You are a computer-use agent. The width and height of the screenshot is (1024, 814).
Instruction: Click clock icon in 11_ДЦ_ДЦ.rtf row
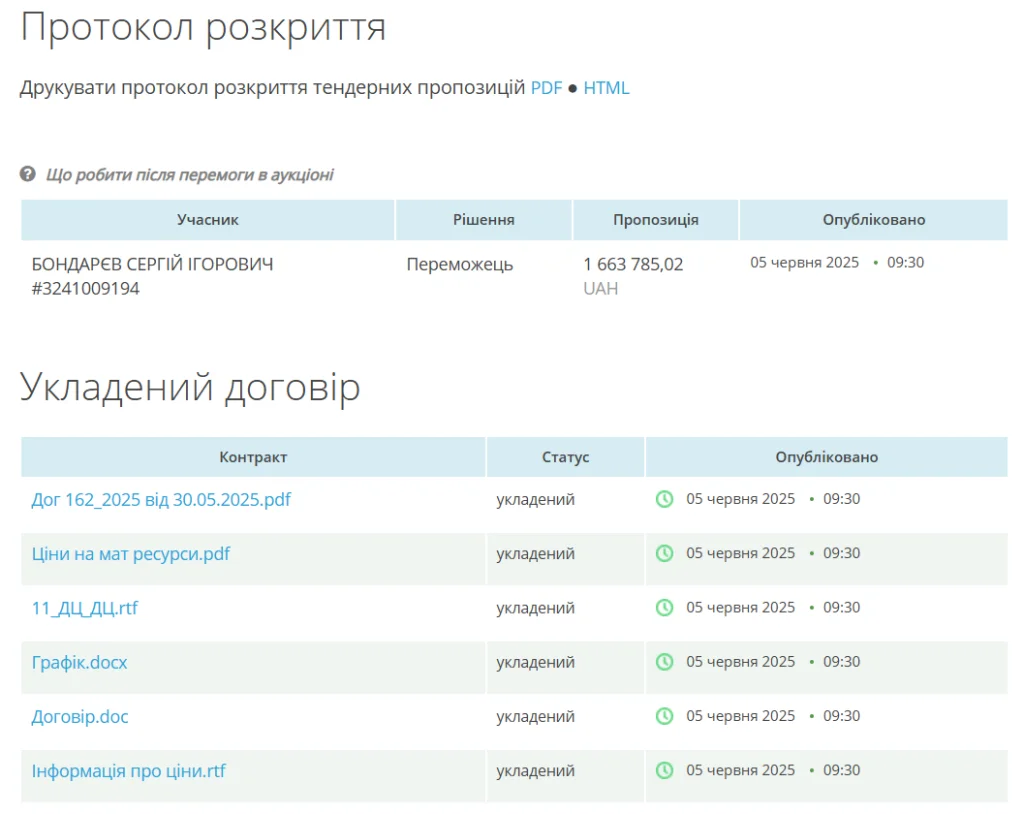coord(664,607)
